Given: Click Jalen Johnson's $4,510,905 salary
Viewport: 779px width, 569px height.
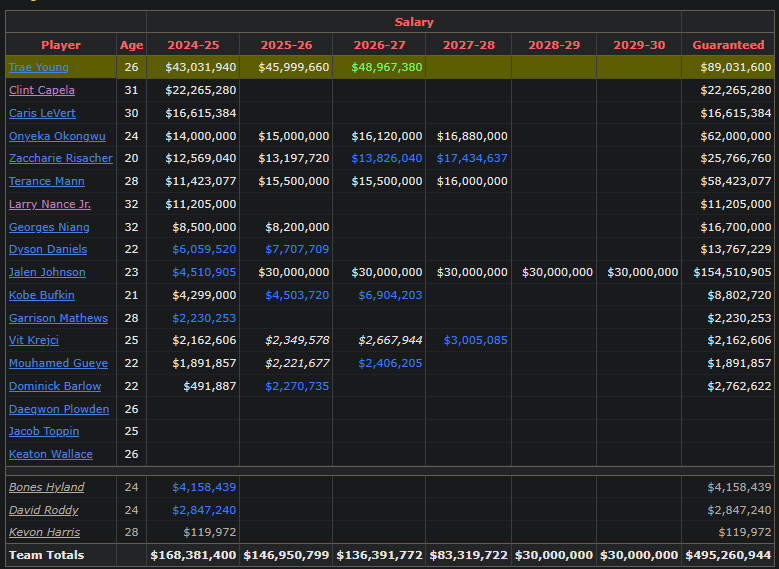Looking at the screenshot, I should point(204,272).
